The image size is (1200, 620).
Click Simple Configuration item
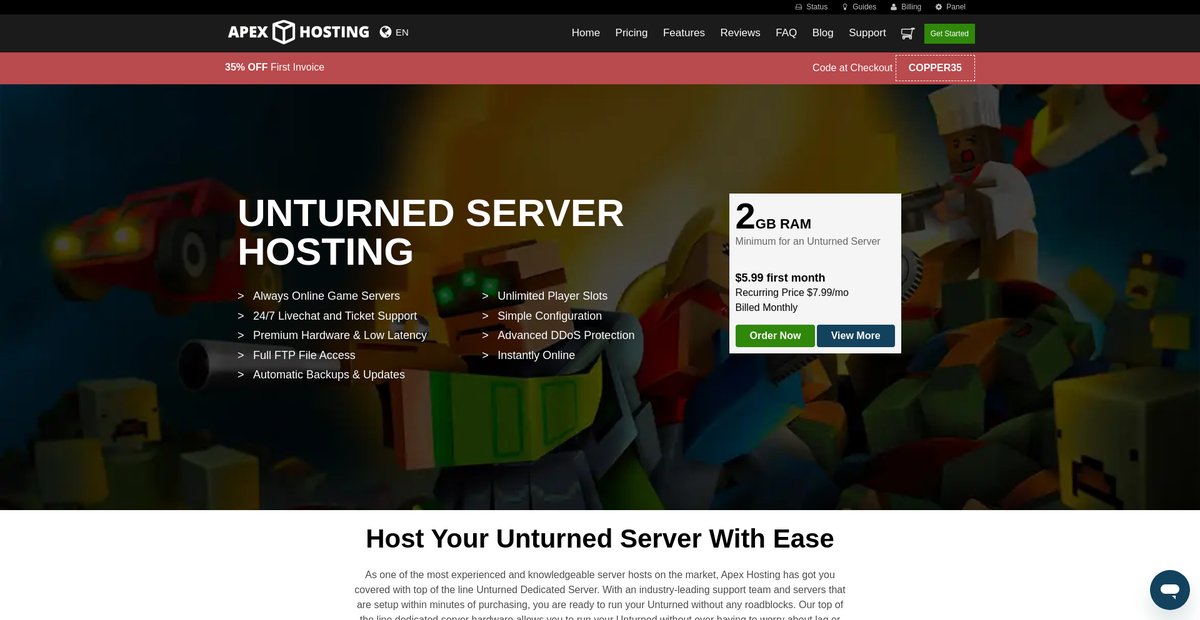(550, 316)
